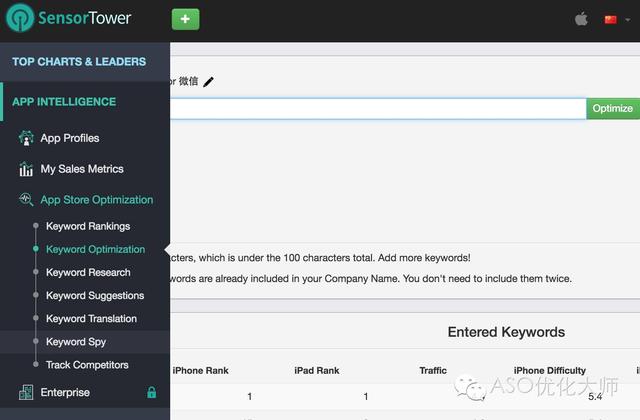Expand Top Charts & Leaders section
This screenshot has width=640, height=420.
79,62
